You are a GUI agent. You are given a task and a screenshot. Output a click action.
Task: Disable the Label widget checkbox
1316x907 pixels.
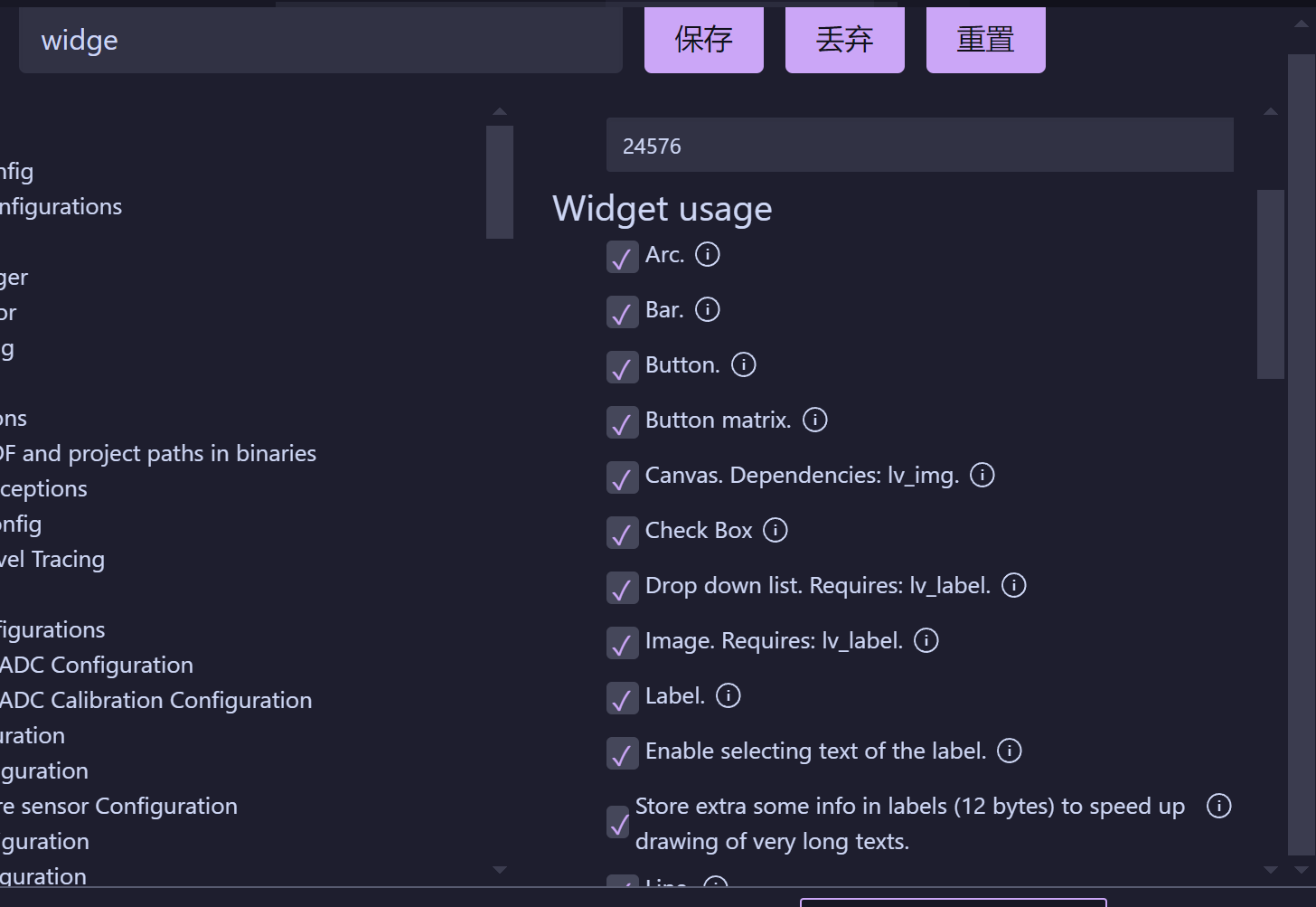(x=622, y=699)
